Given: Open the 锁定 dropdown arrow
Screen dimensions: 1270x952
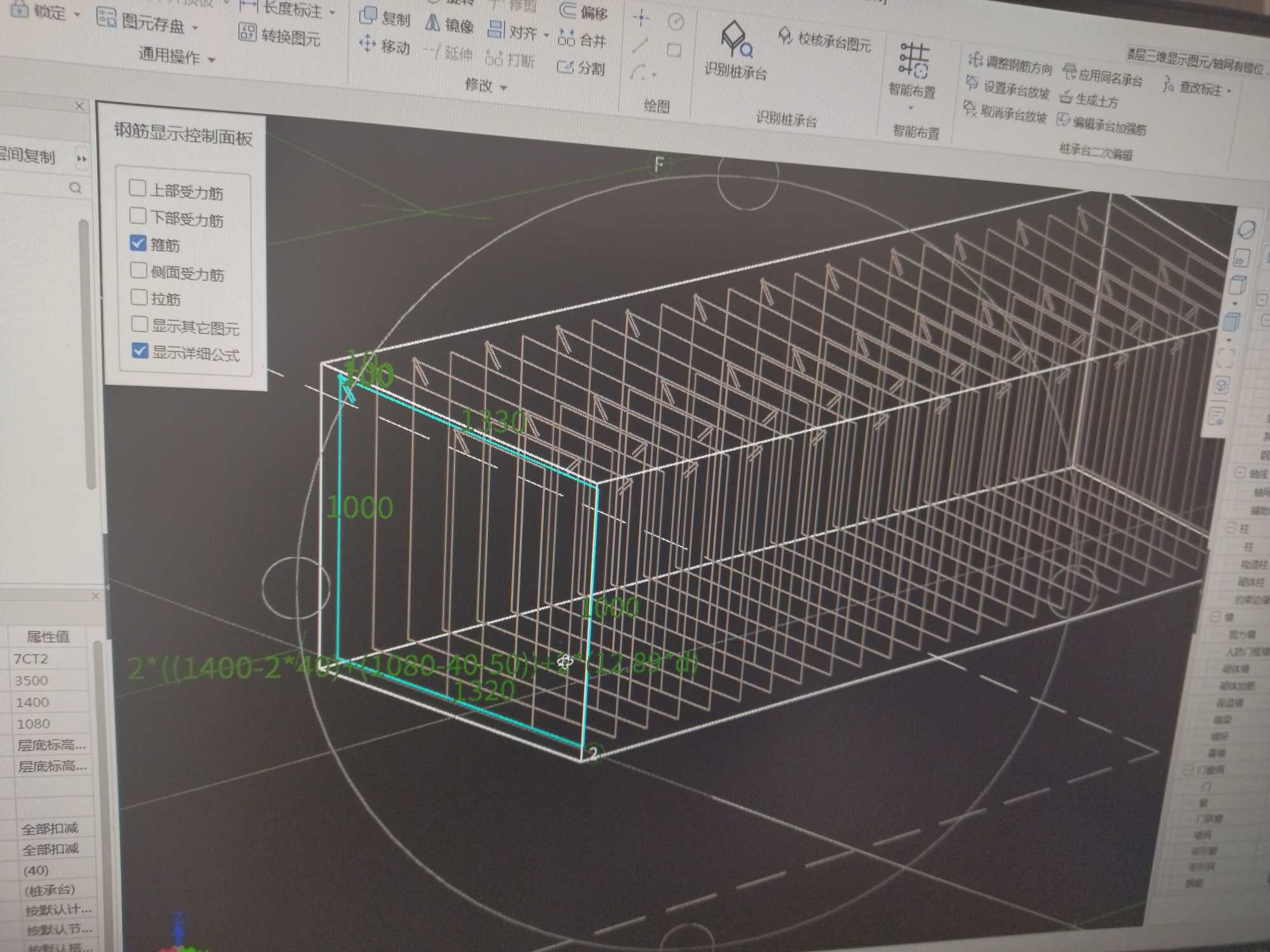Looking at the screenshot, I should click(x=77, y=14).
